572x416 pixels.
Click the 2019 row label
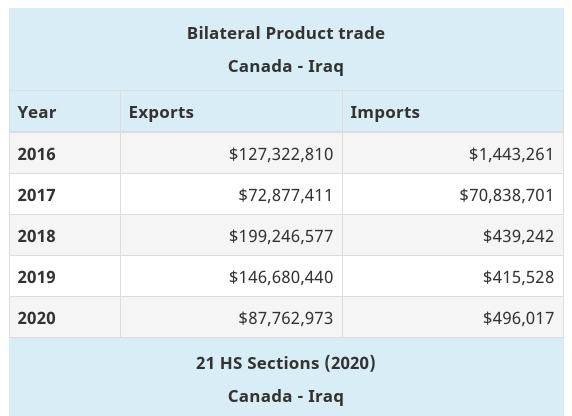pos(36,277)
